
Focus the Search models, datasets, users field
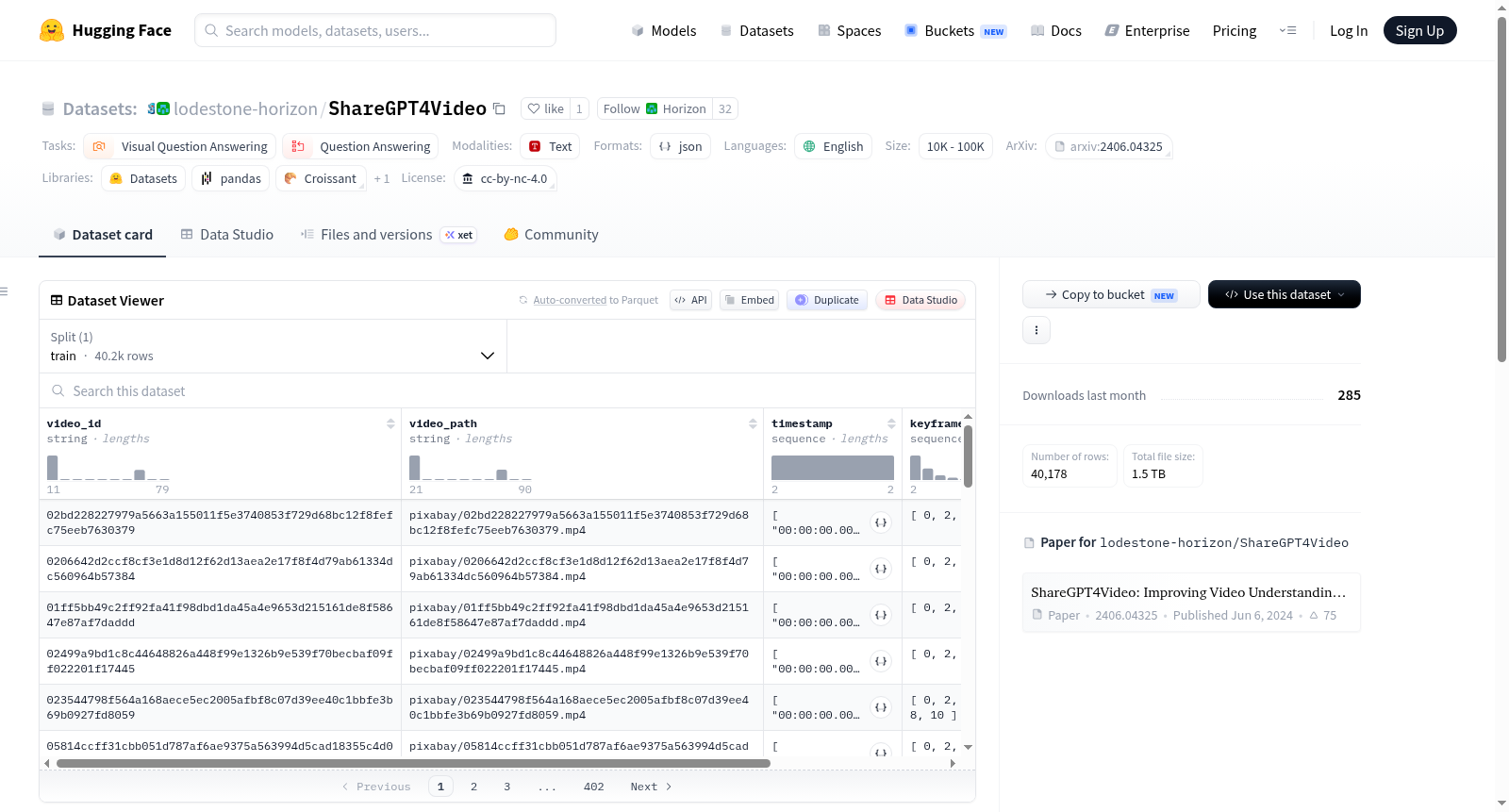point(375,30)
